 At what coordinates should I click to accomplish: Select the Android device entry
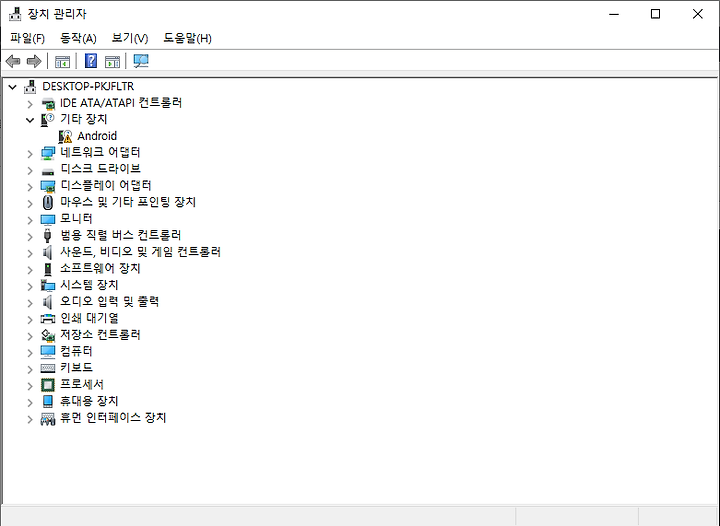[x=97, y=136]
